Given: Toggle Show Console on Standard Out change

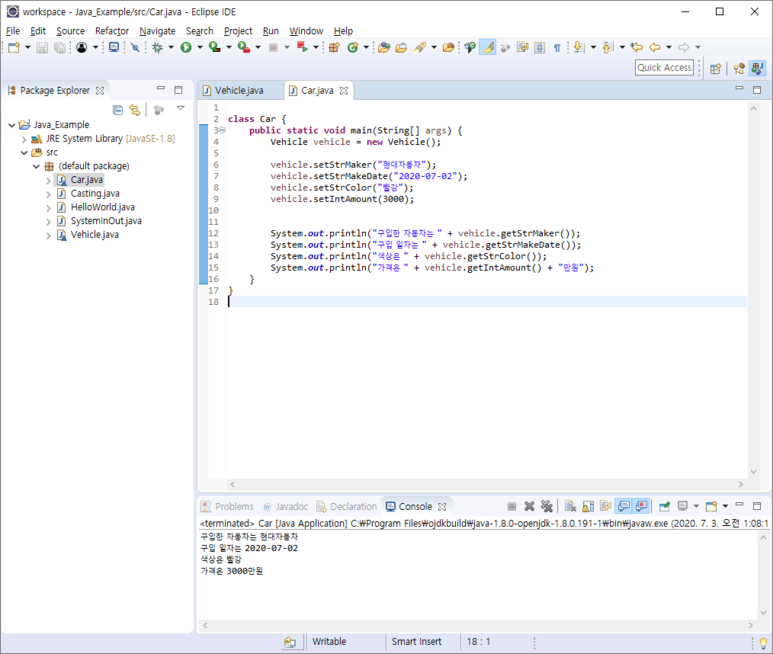Looking at the screenshot, I should pyautogui.click(x=624, y=506).
